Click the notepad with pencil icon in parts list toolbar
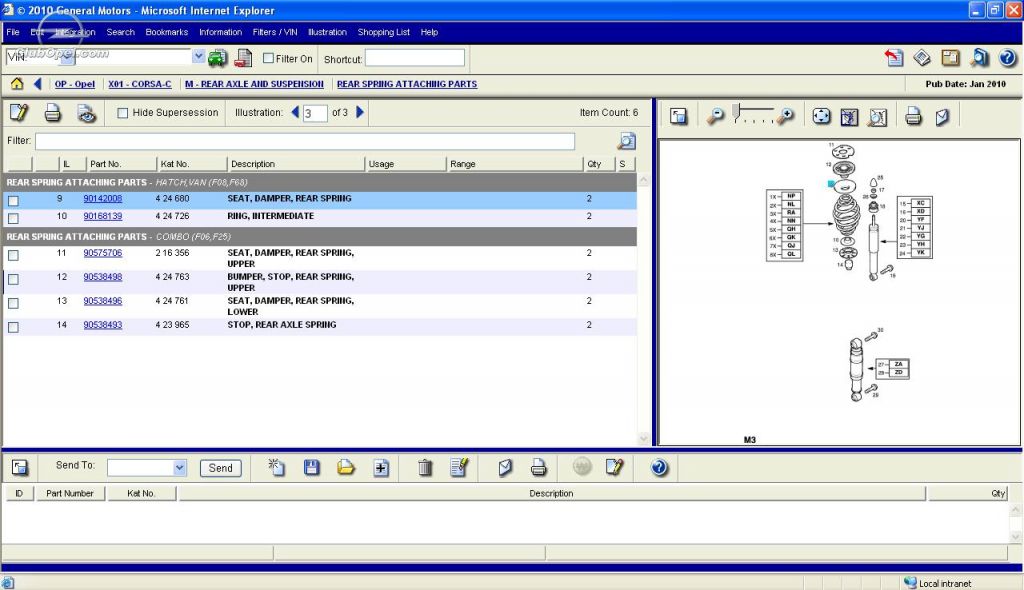1024x590 pixels. pyautogui.click(x=19, y=112)
